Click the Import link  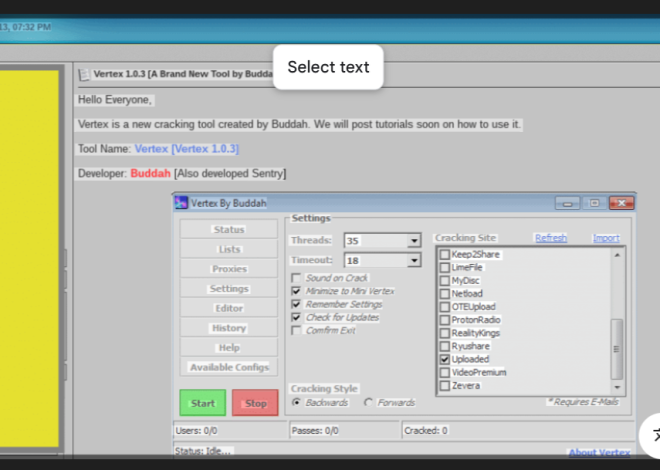(x=606, y=238)
